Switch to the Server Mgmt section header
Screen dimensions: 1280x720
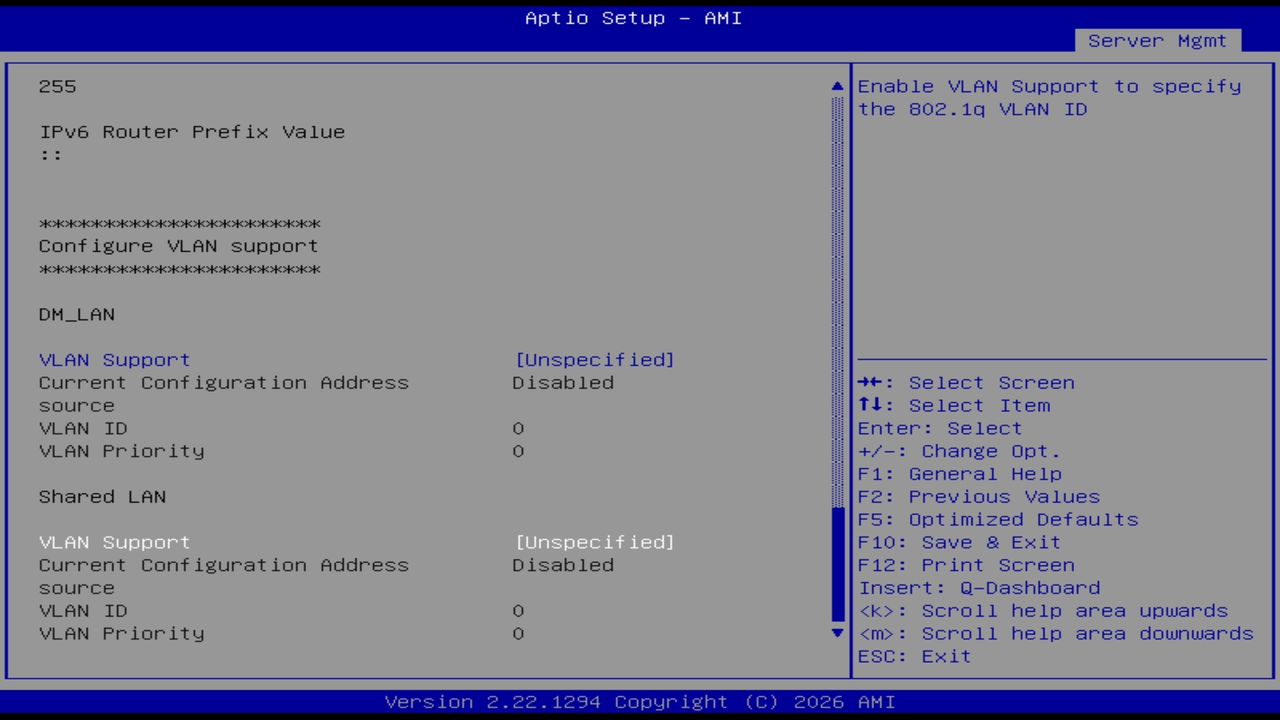tap(1156, 40)
